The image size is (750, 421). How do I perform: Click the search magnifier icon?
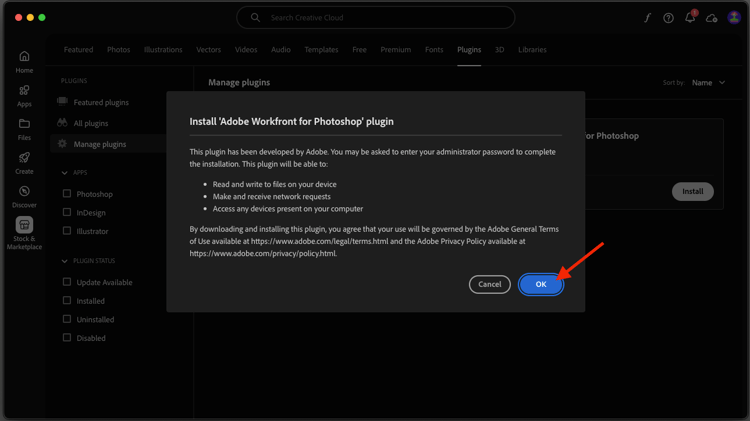pyautogui.click(x=255, y=18)
